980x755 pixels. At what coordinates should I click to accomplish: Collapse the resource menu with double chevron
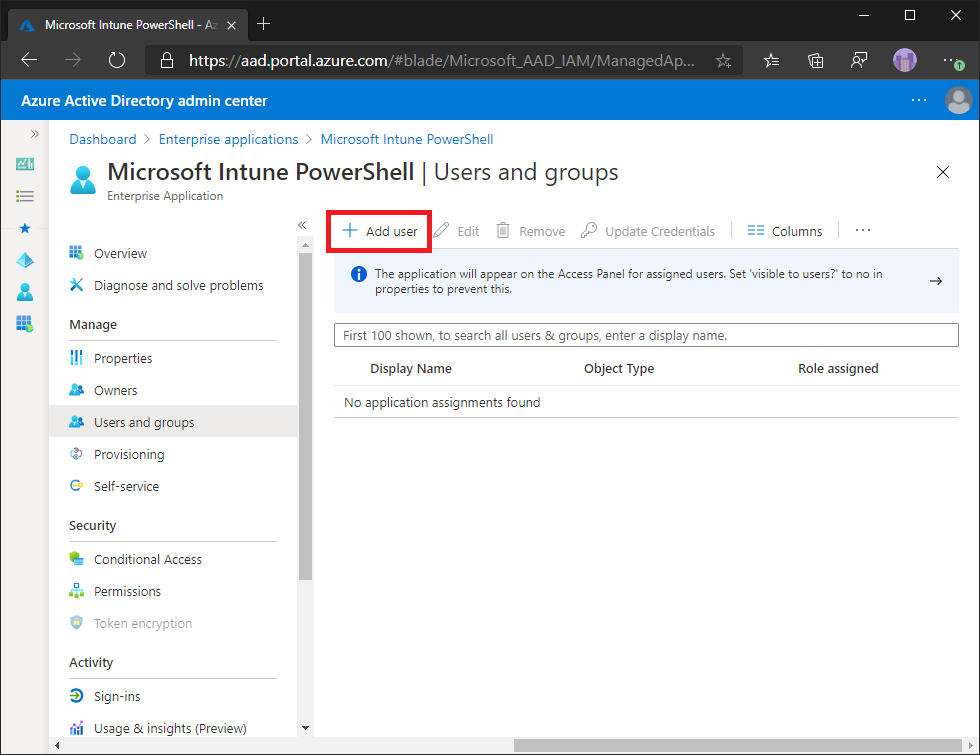pyautogui.click(x=302, y=225)
